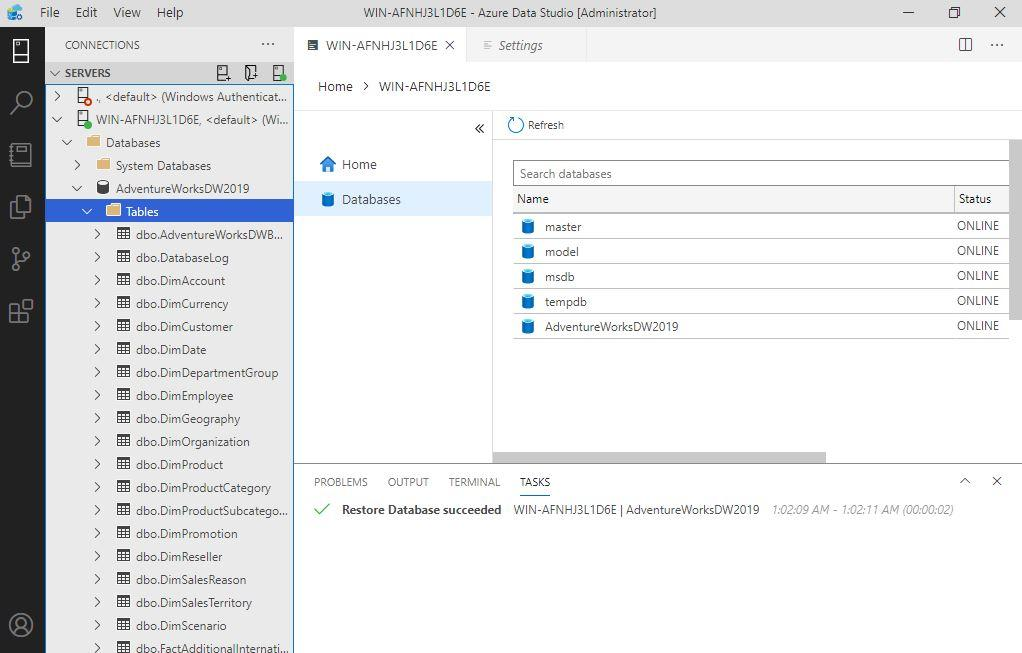Image resolution: width=1022 pixels, height=653 pixels.
Task: Collapse the dashboard navigation with double chevron
Action: (x=479, y=128)
